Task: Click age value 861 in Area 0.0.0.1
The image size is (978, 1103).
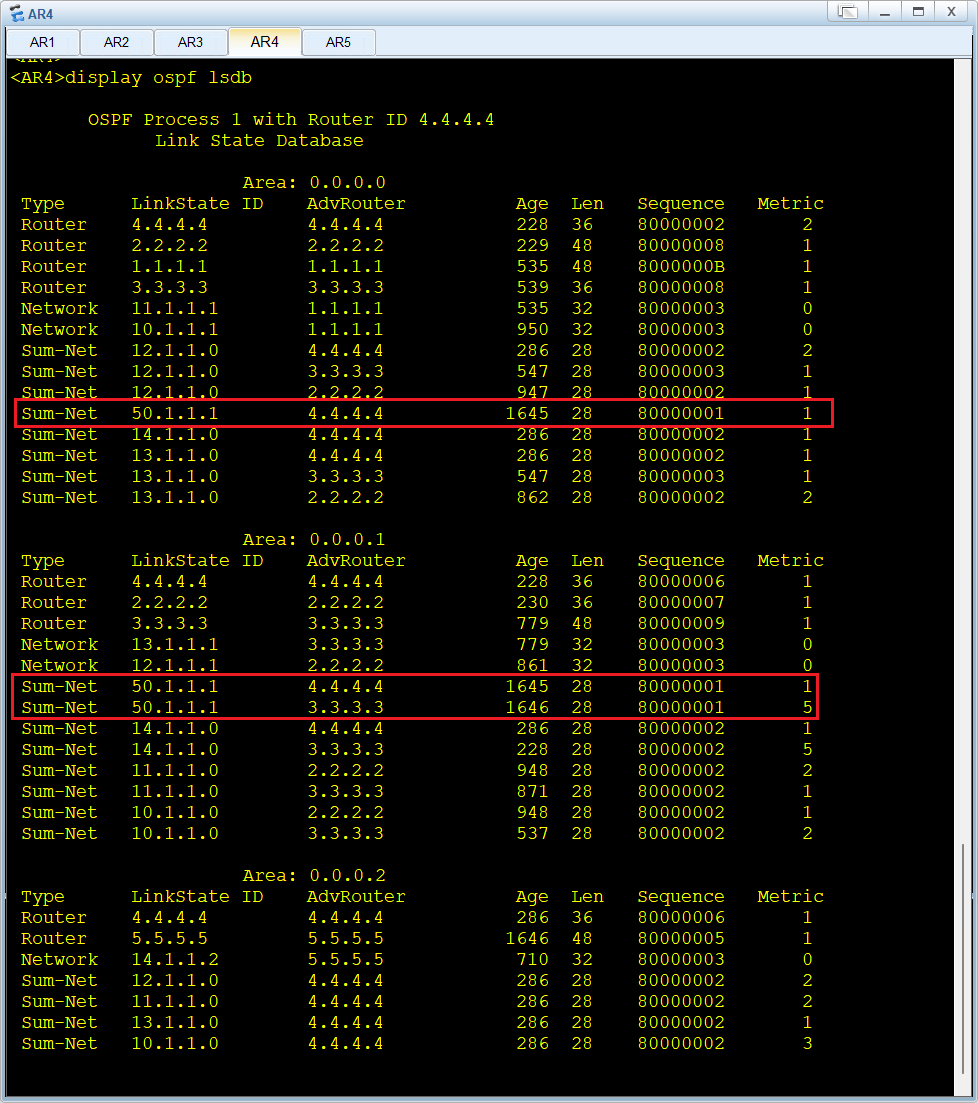Action: [532, 665]
